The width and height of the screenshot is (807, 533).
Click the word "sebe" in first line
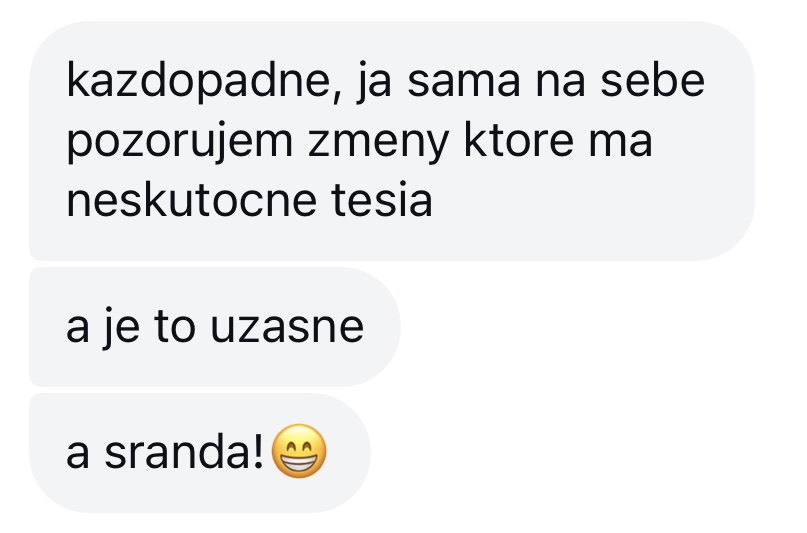[653, 82]
